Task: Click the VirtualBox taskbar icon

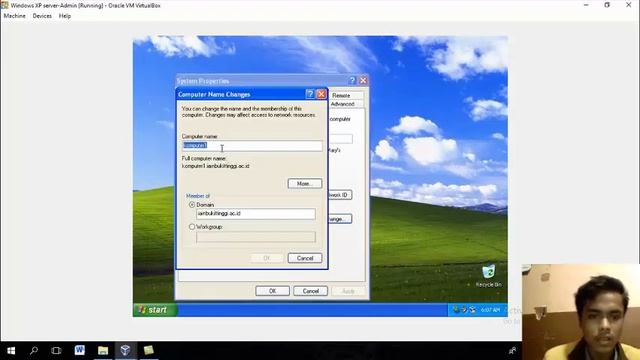Action: coord(125,350)
